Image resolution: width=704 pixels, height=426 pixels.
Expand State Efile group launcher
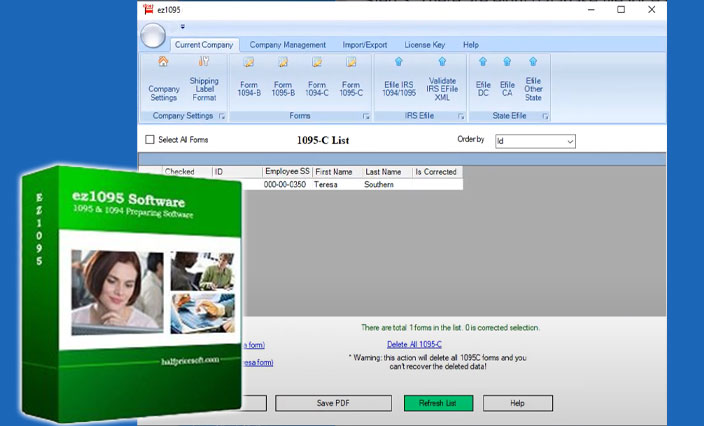pos(545,116)
